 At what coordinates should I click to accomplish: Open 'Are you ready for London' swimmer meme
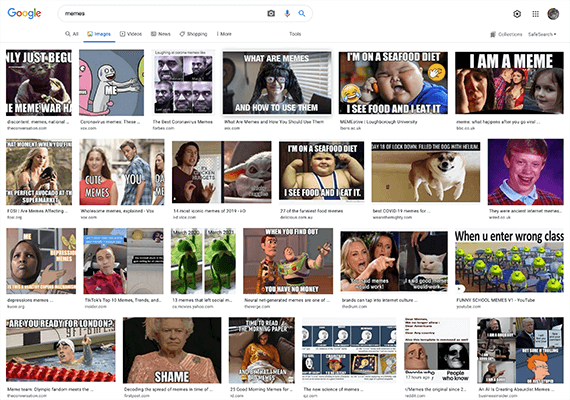[61, 350]
